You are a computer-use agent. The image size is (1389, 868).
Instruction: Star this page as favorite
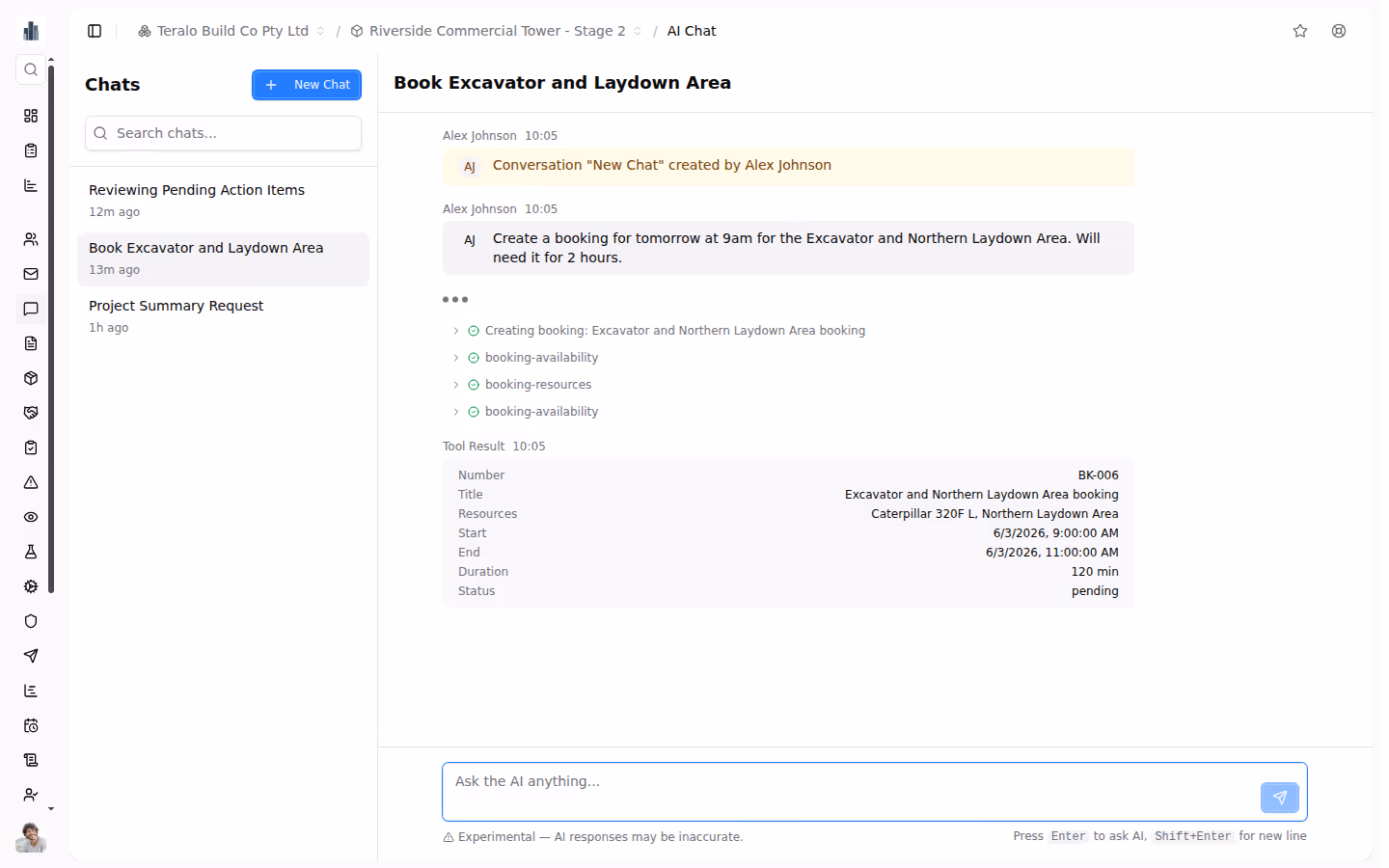[x=1300, y=31]
